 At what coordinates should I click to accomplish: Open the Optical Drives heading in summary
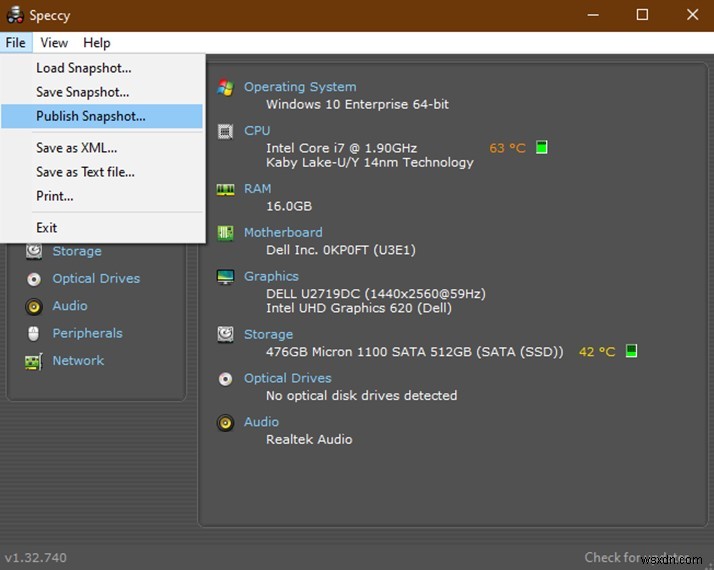288,378
